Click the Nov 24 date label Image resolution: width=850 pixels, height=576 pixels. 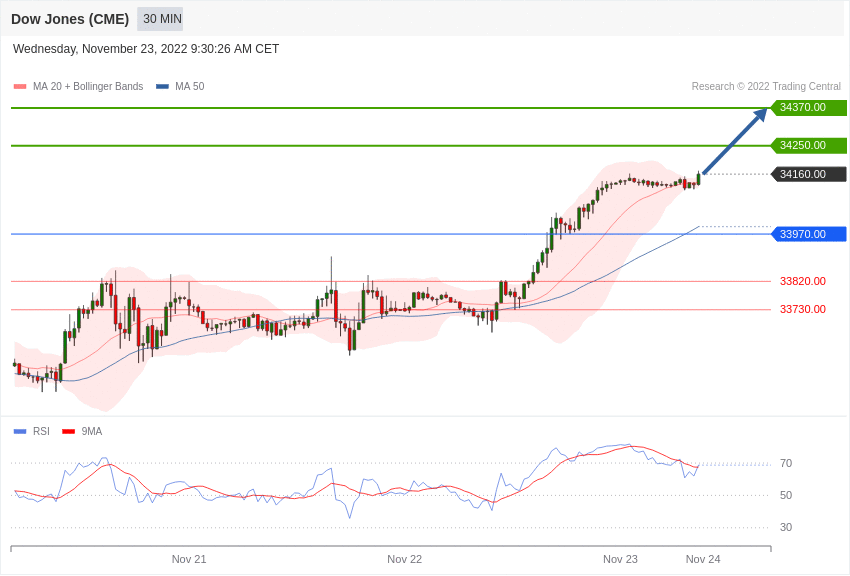(703, 559)
